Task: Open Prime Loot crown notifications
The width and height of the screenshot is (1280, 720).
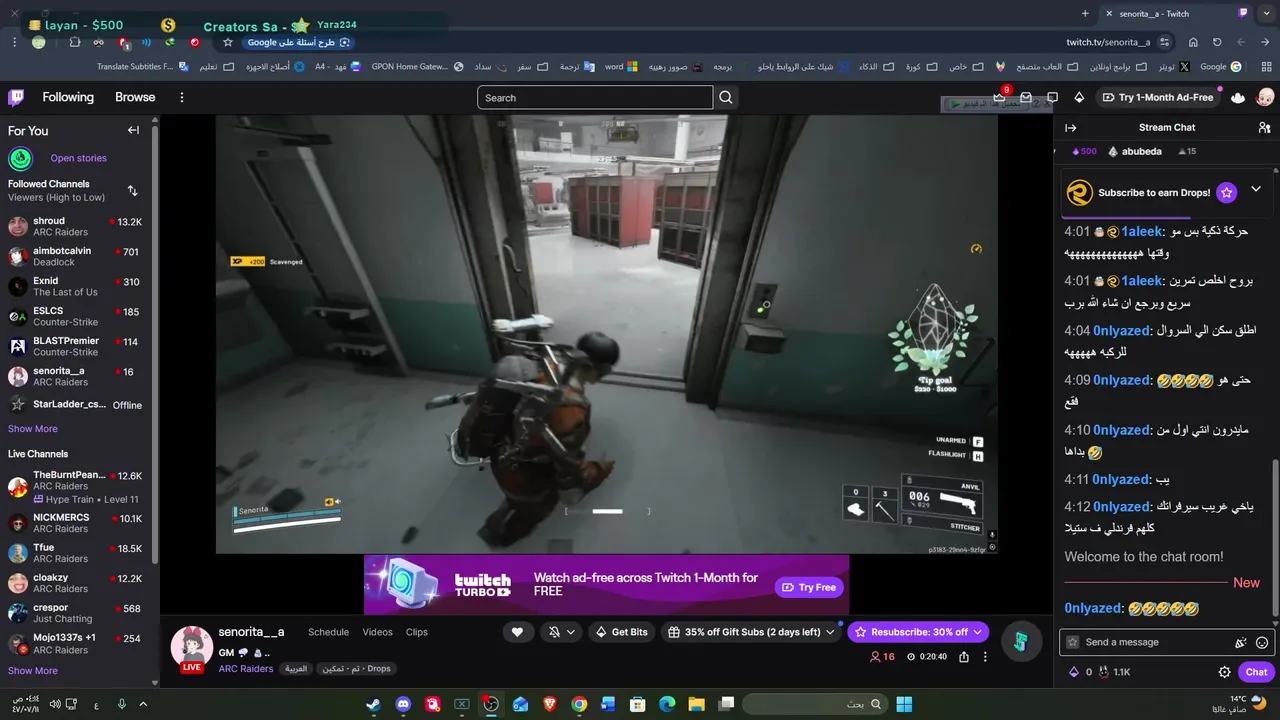Action: pos(999,97)
